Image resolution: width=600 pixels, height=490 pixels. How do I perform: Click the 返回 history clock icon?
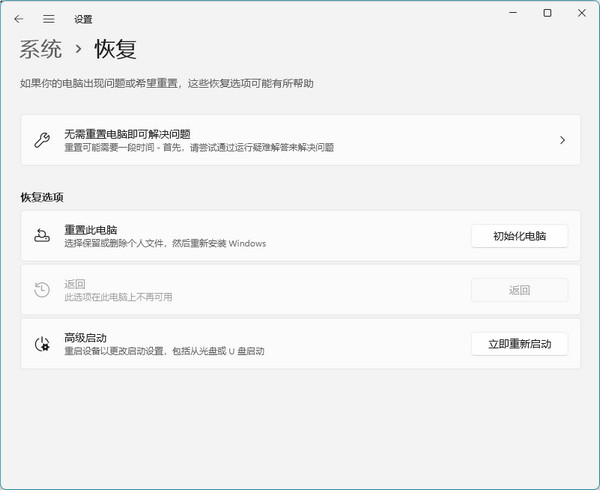42,290
